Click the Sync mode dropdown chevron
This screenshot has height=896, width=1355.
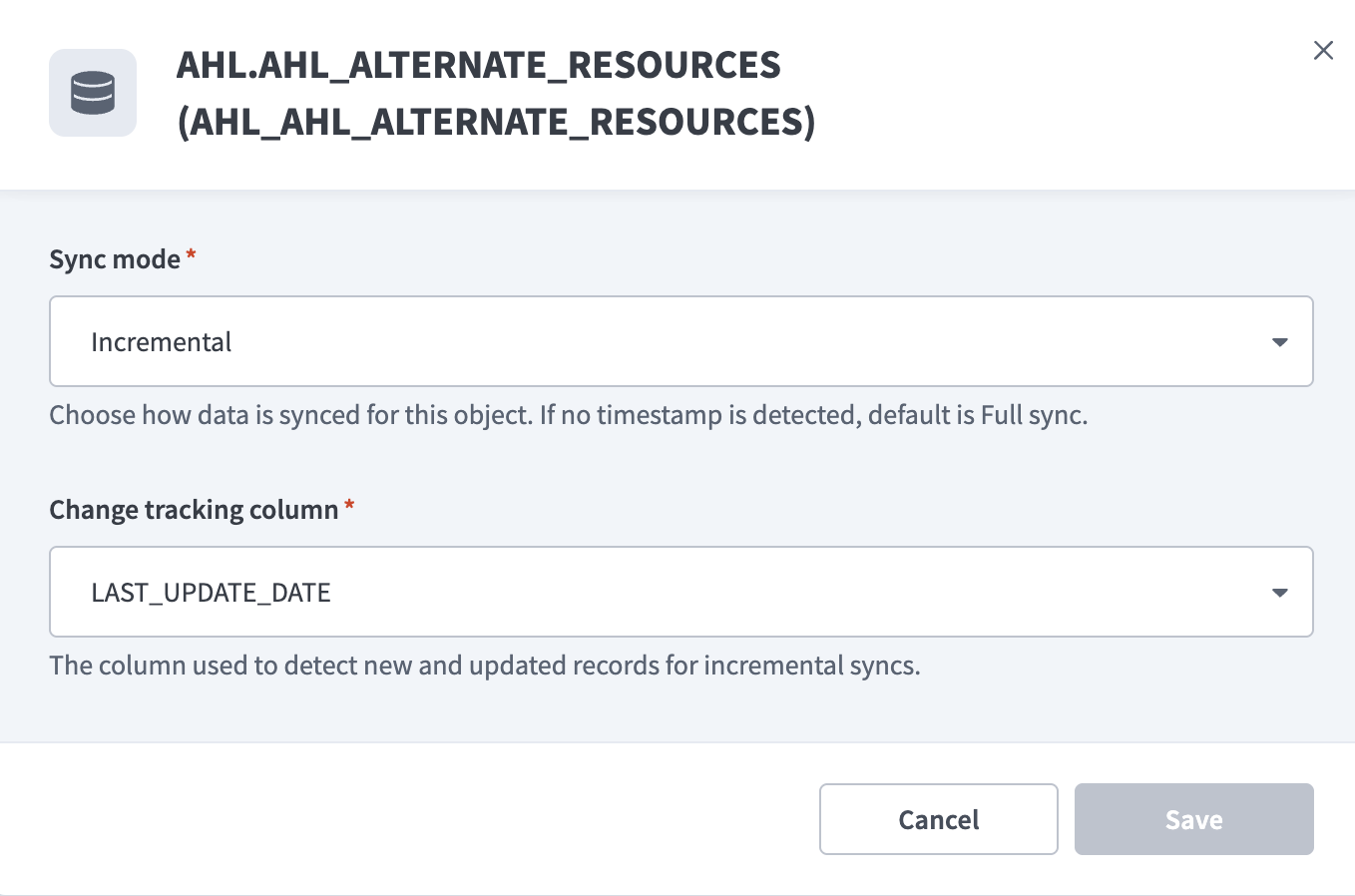[x=1279, y=341]
